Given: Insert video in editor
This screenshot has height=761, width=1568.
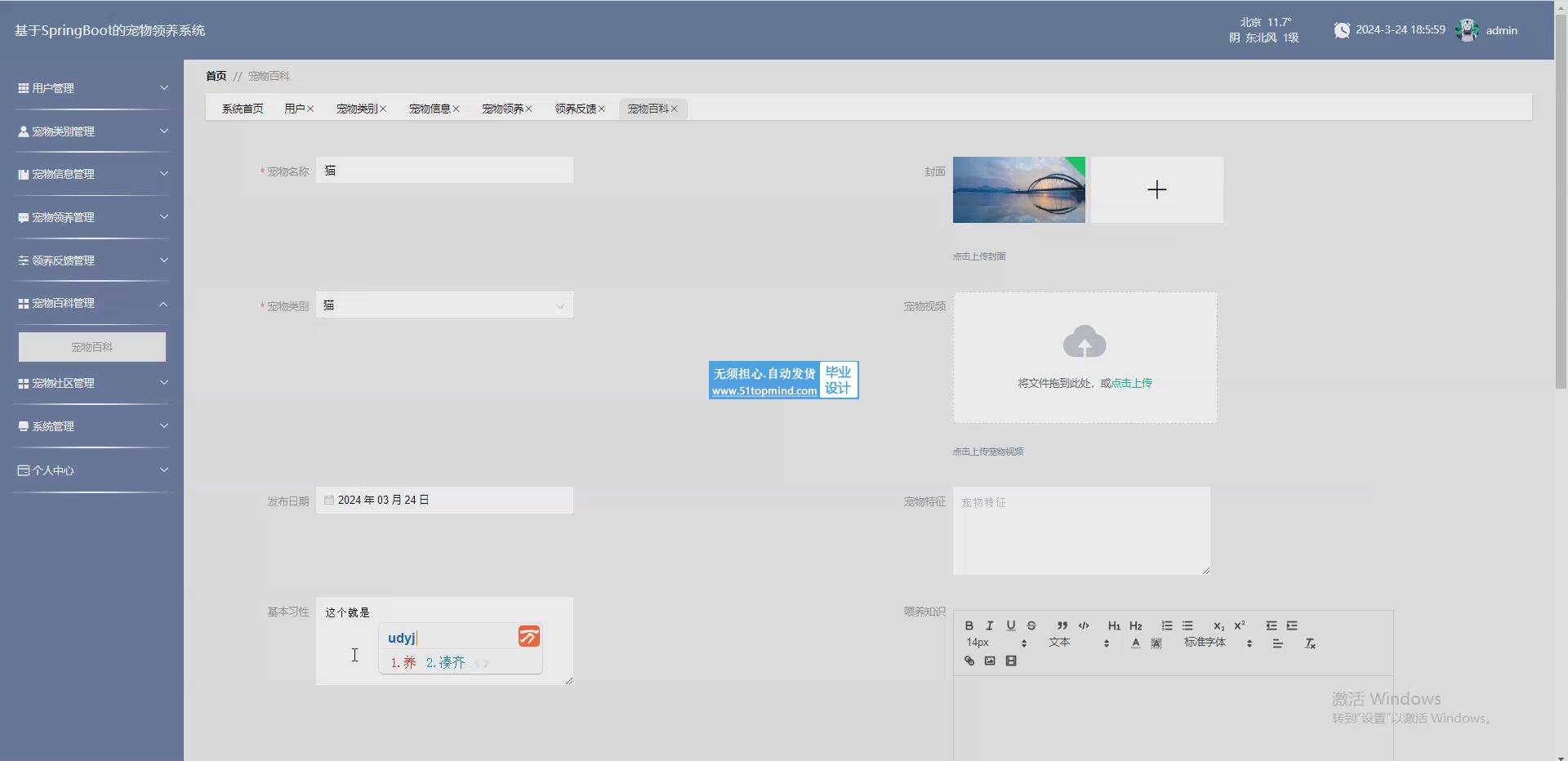Looking at the screenshot, I should click(x=1011, y=661).
